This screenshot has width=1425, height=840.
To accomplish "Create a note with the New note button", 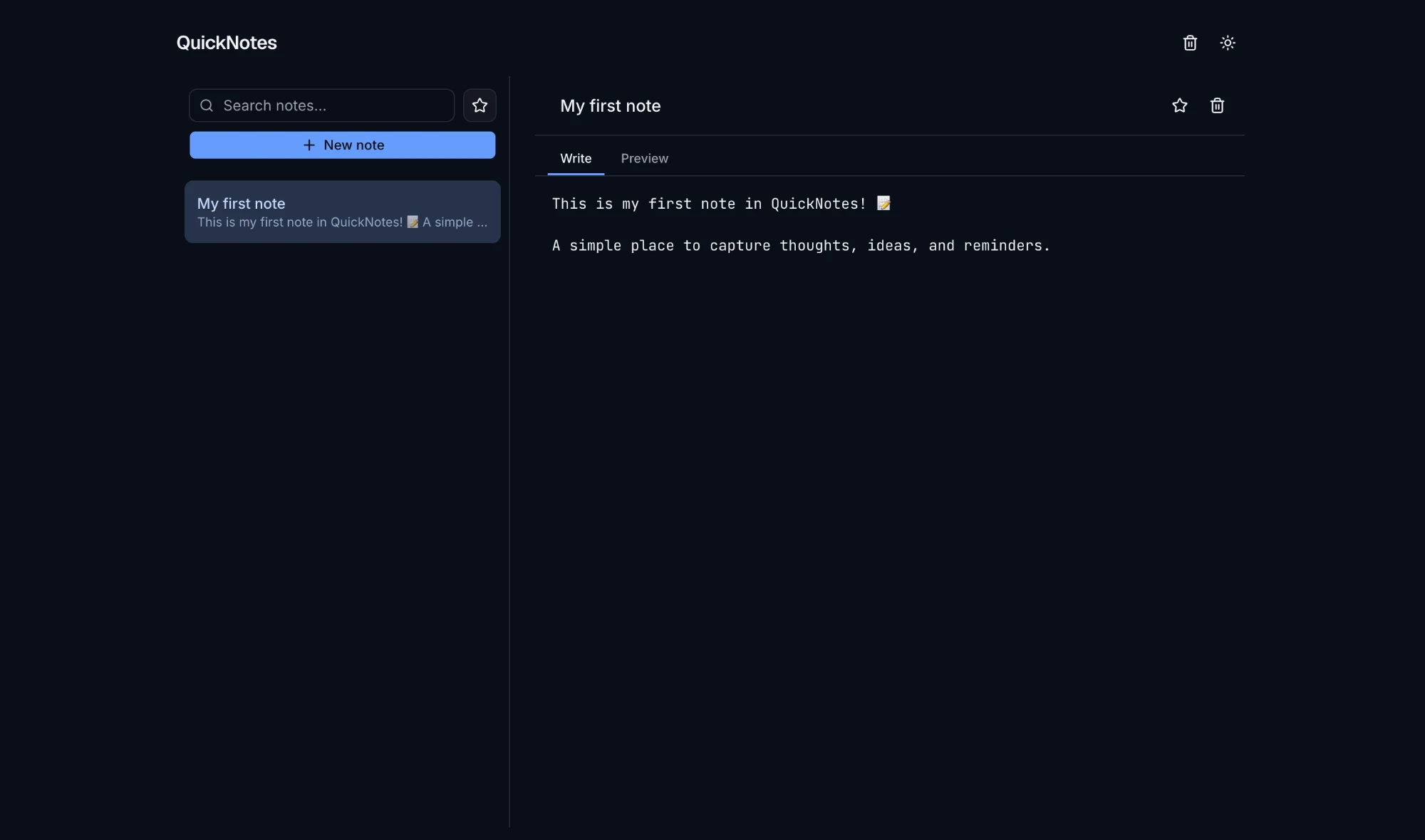I will (x=343, y=145).
